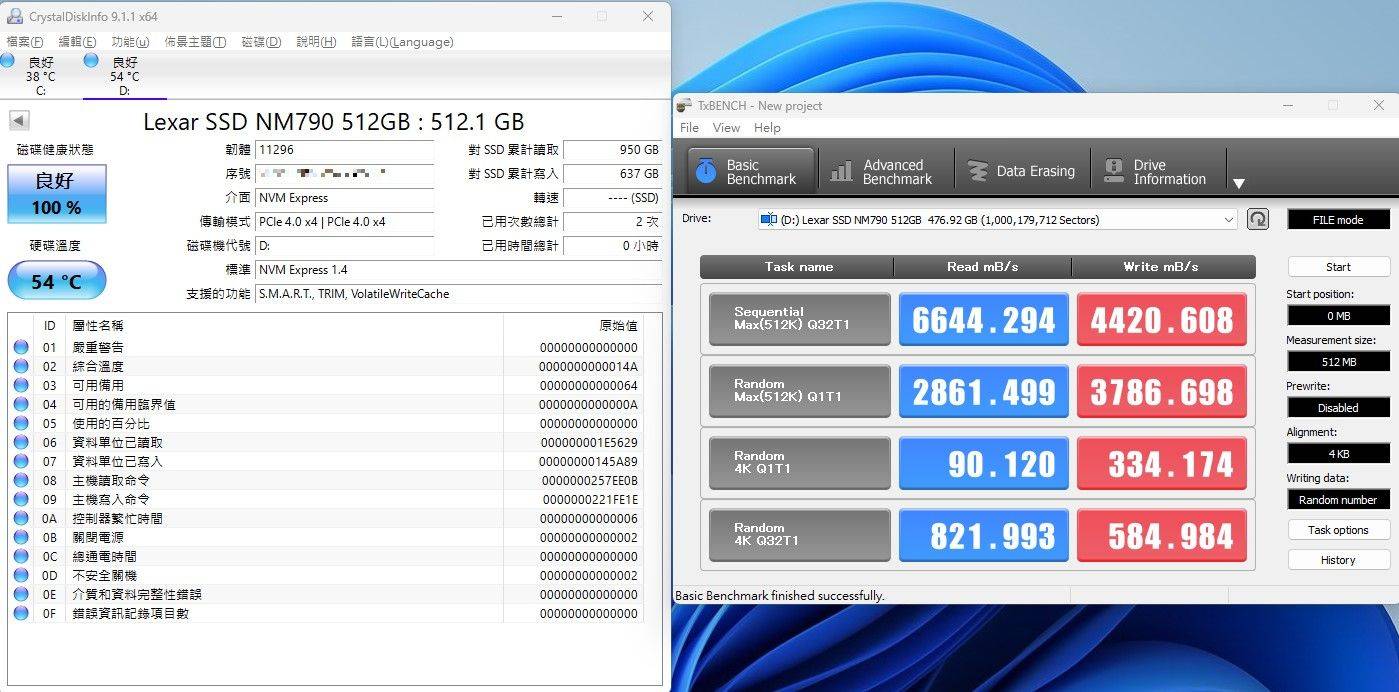Open the TxBENCH View menu
The image size is (1399, 692).
click(x=726, y=128)
